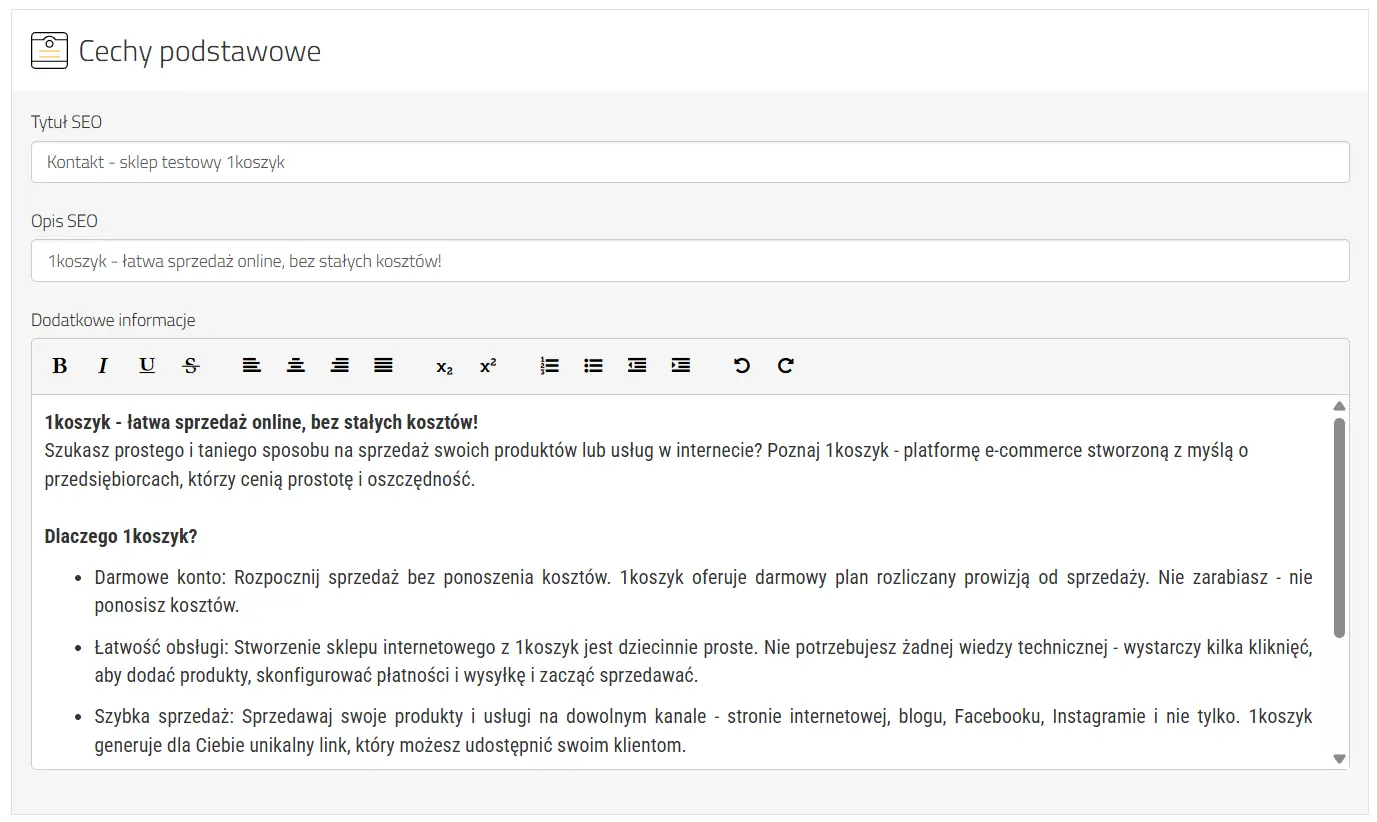Toggle bold formatting in editor toolbar
Screen dimensions: 1377x822
coord(60,366)
